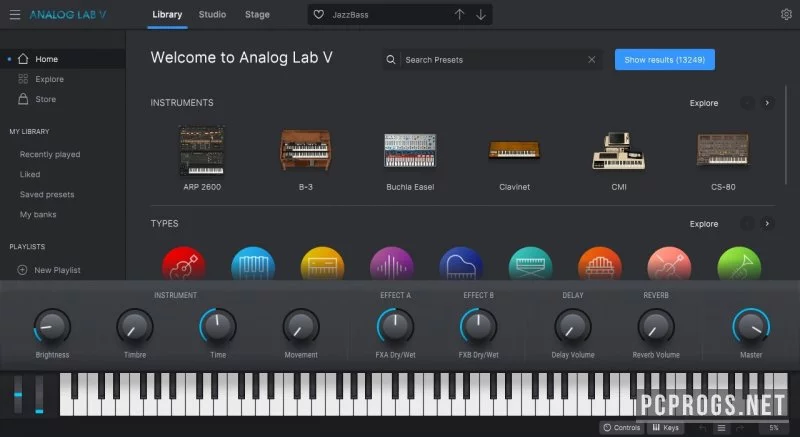The image size is (800, 437).
Task: Click the Time knob
Action: pyautogui.click(x=218, y=326)
